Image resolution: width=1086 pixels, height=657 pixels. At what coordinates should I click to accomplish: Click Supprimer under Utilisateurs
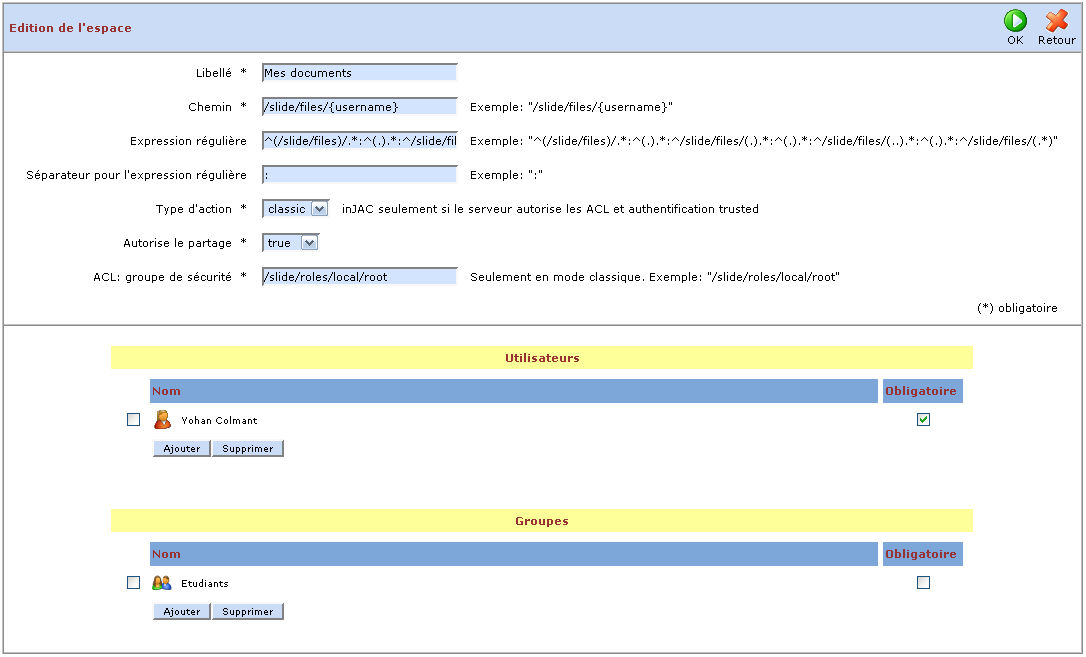[248, 449]
